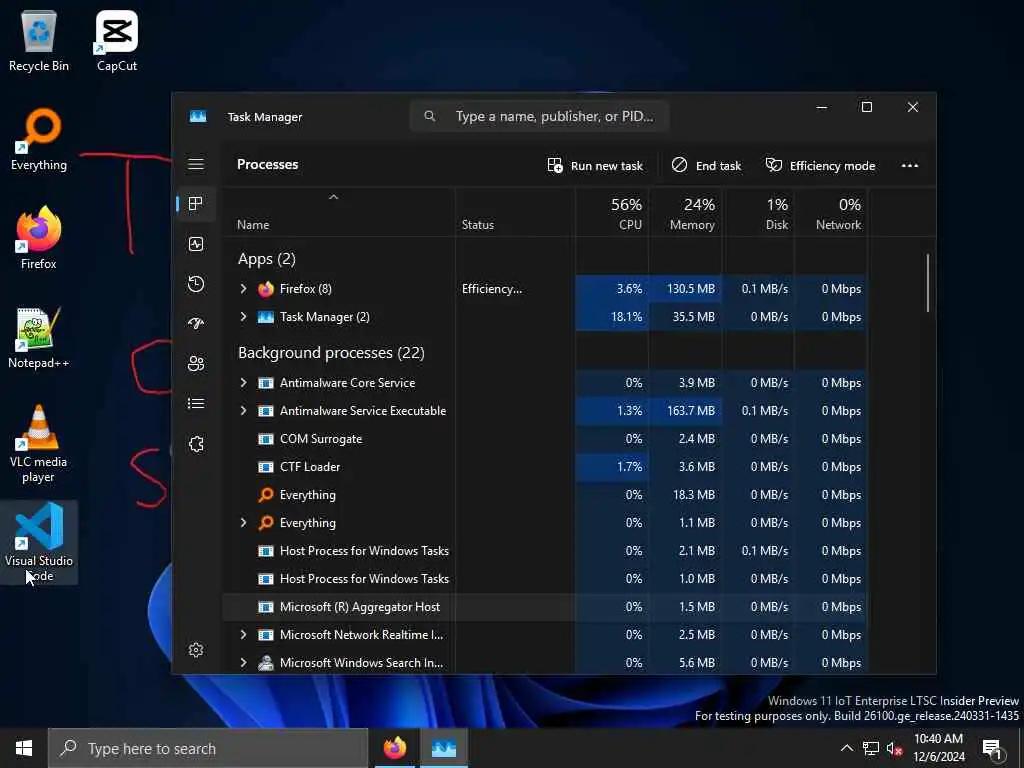
Task: Expand Microsoft Windows Search Indexer row
Action: click(x=243, y=662)
